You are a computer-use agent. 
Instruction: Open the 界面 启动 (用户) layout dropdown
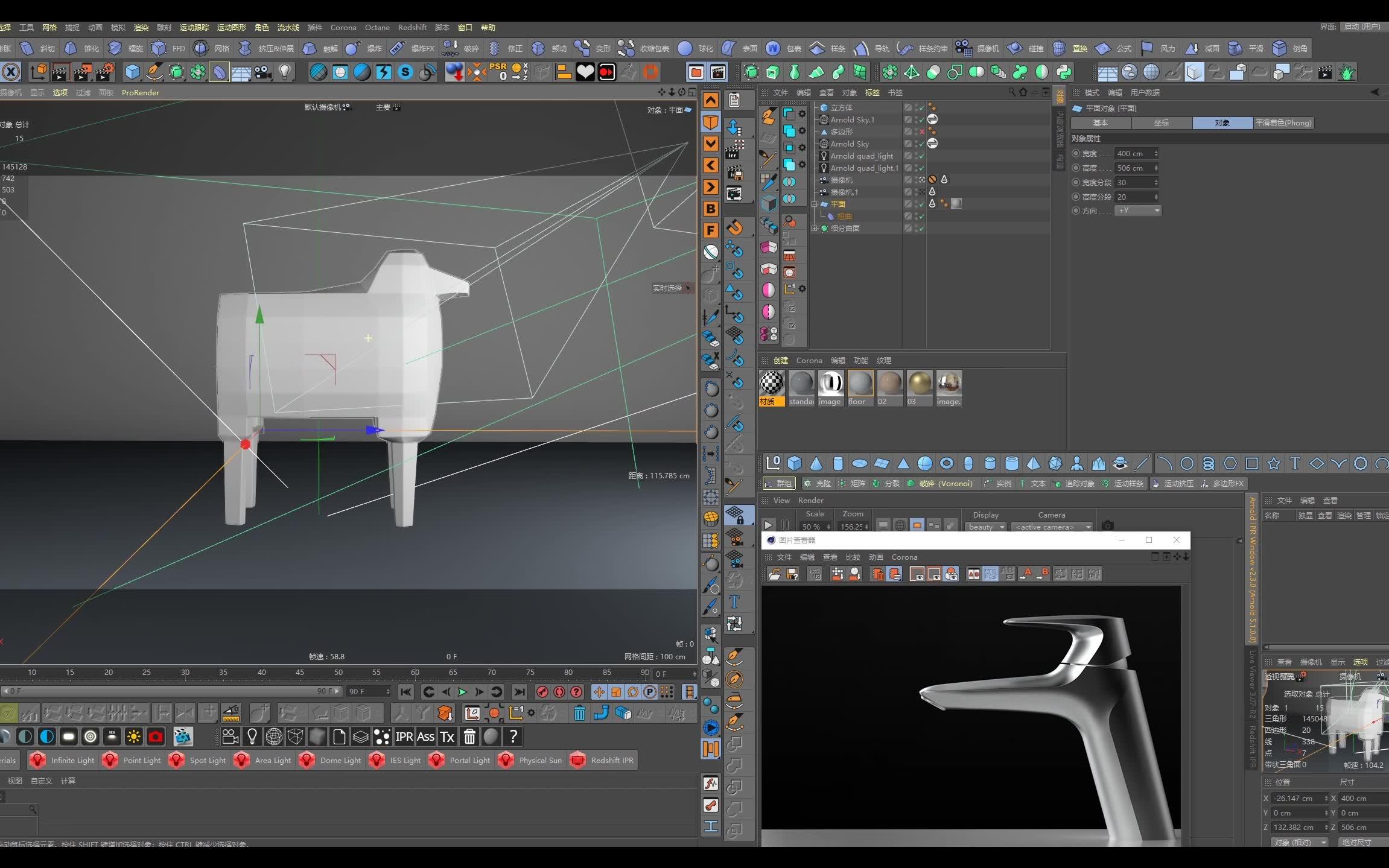point(1364,27)
